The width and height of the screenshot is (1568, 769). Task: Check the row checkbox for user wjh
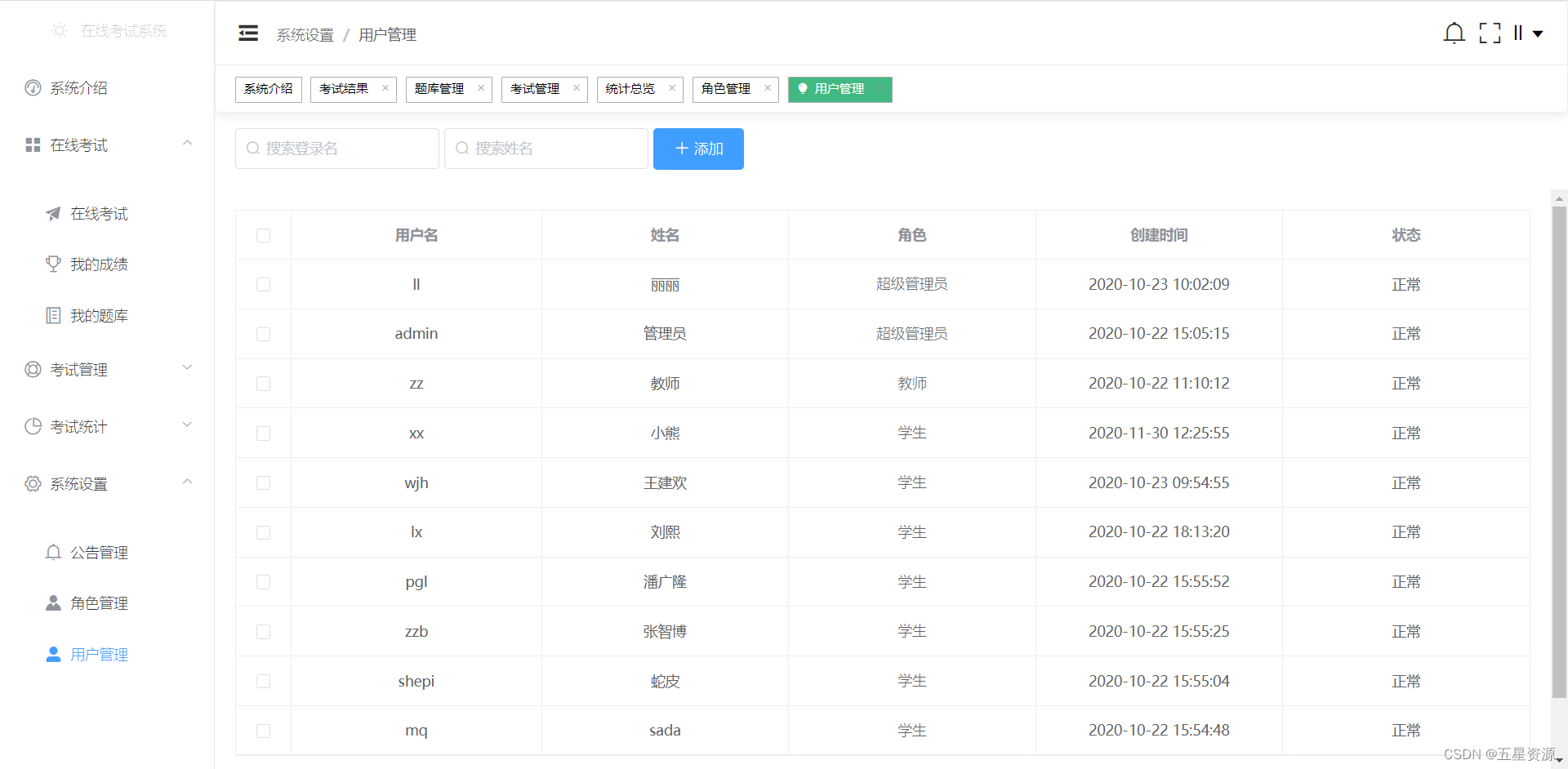pyautogui.click(x=263, y=483)
